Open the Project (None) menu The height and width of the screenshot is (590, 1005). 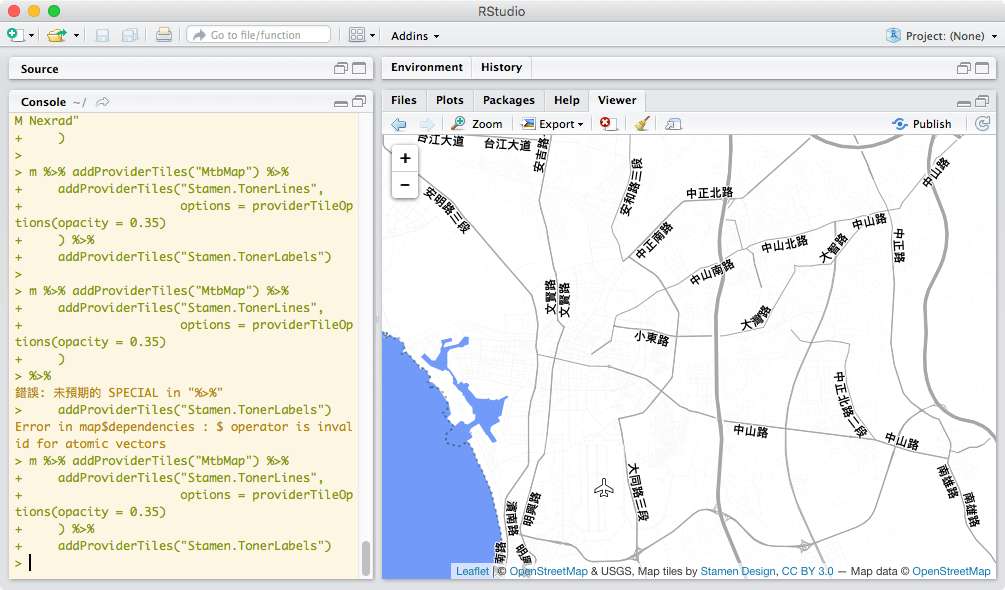tap(941, 36)
